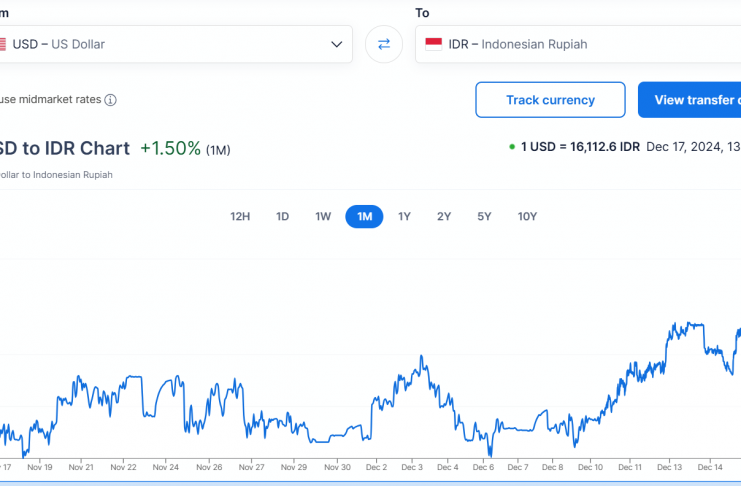Choose the 2Y chart period
The image size is (741, 486).
pos(444,217)
